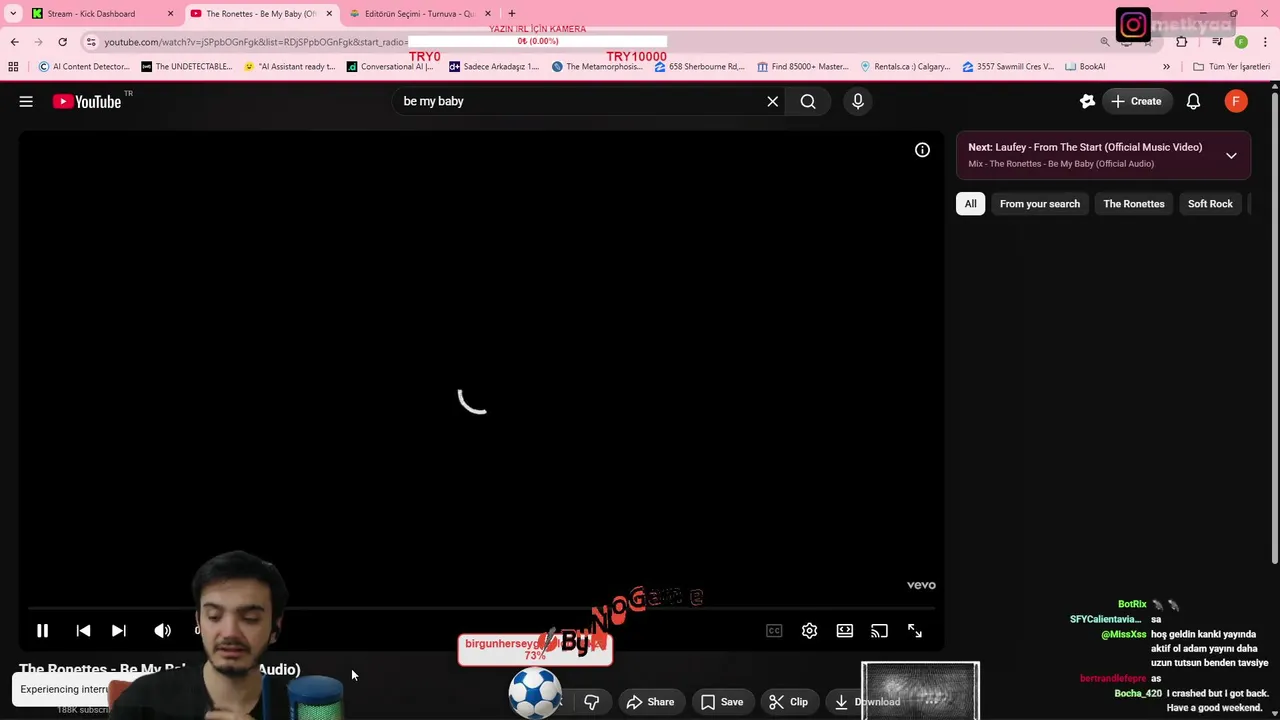Screen dimensions: 1280x720
Task: Select the From your search chip
Action: (1040, 204)
